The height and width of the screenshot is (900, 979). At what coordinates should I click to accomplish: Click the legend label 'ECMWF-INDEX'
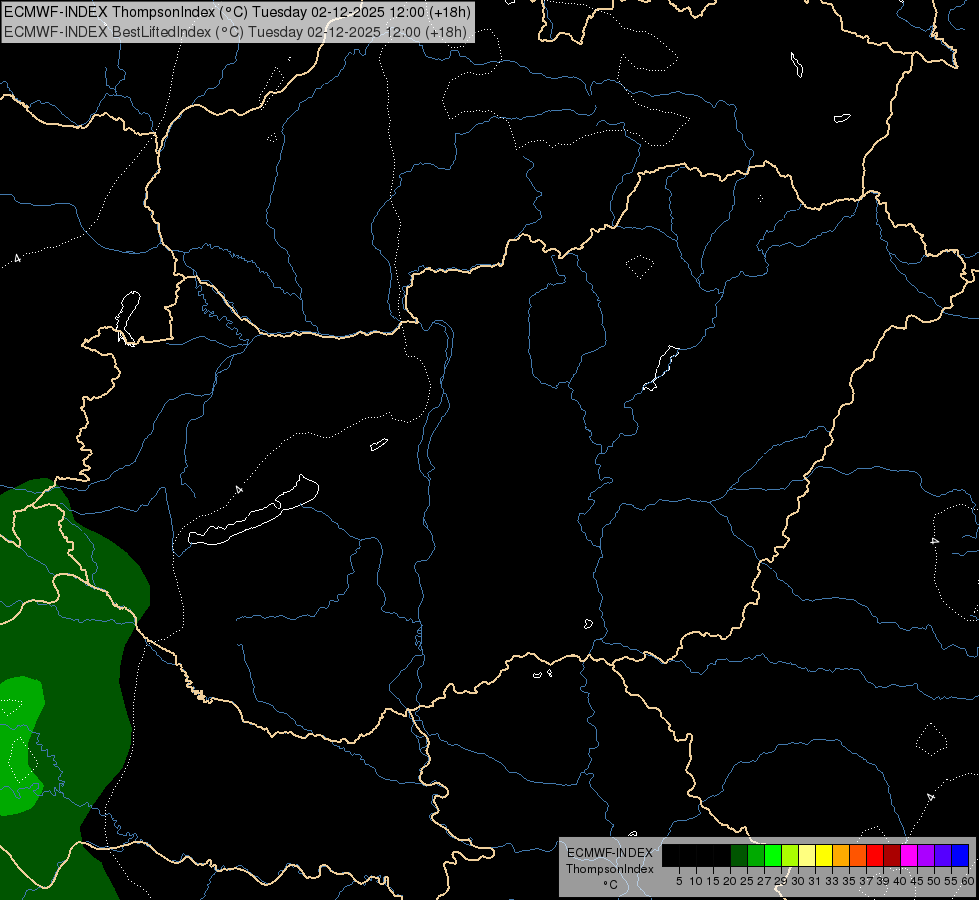610,853
